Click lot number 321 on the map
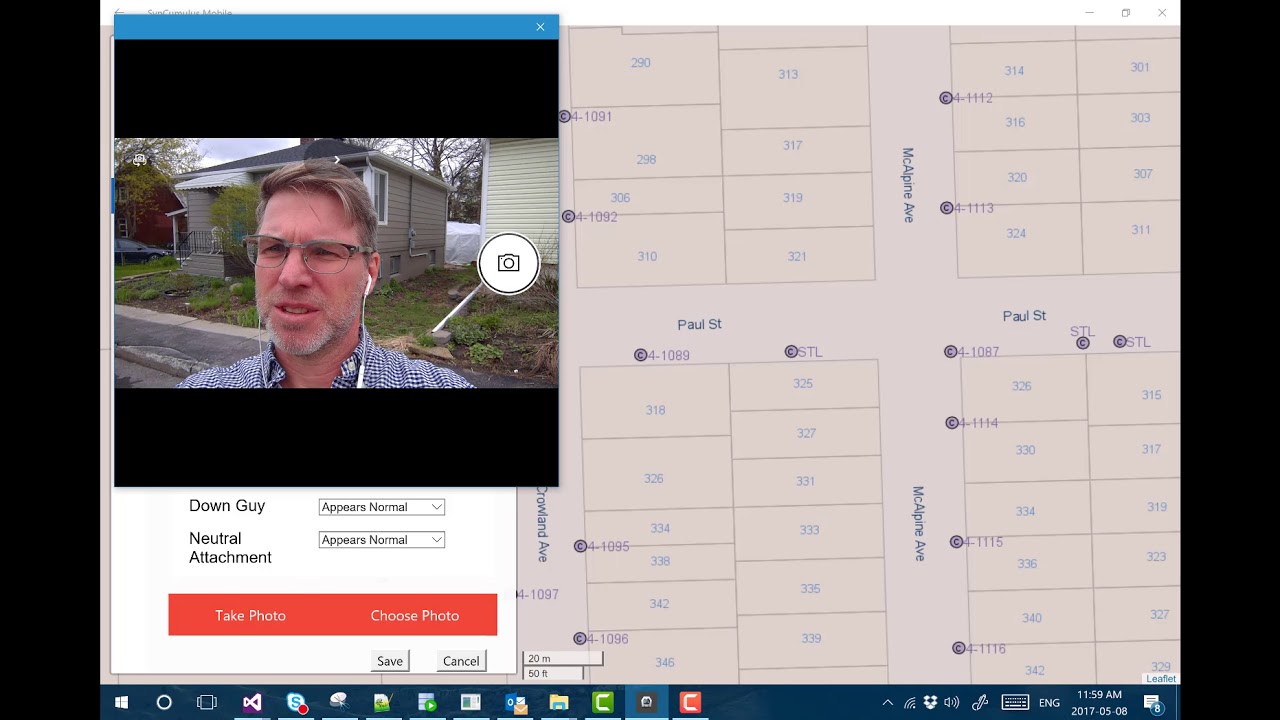The width and height of the screenshot is (1280, 720). point(797,257)
